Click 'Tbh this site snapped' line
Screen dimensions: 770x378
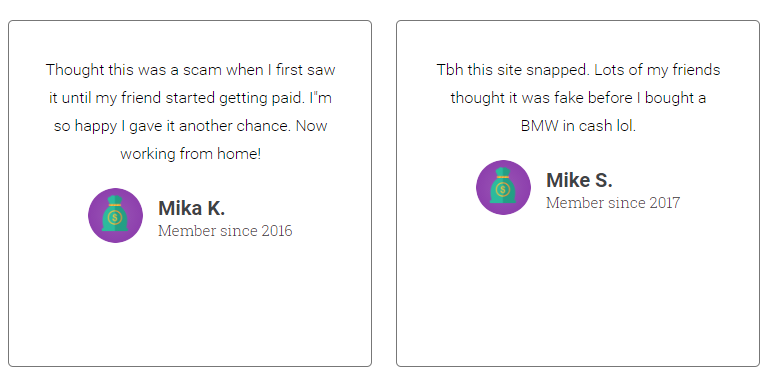tap(578, 70)
